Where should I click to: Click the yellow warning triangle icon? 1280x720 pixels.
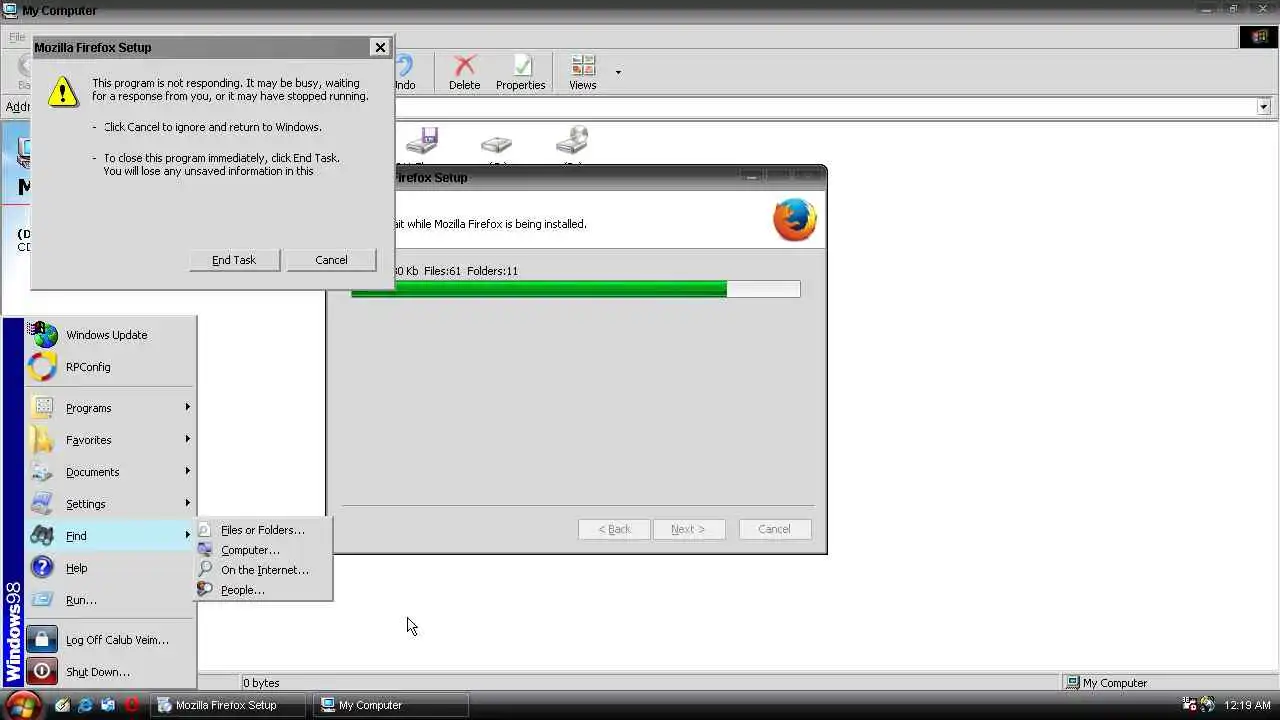[x=62, y=91]
